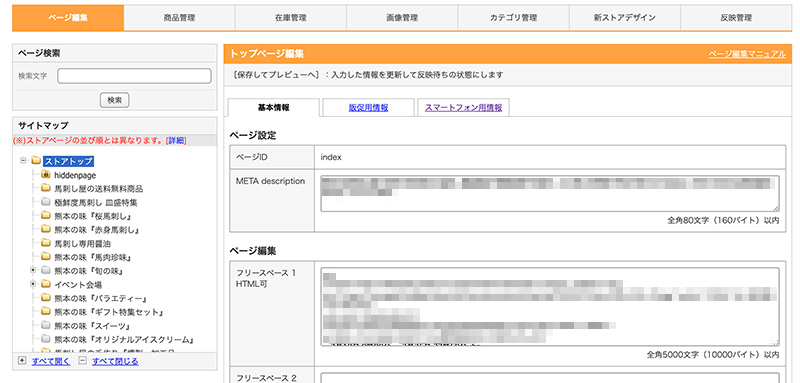Screen dimensions: 800x383
Task: Open the ページ編集 main tab
Action: click(x=68, y=18)
